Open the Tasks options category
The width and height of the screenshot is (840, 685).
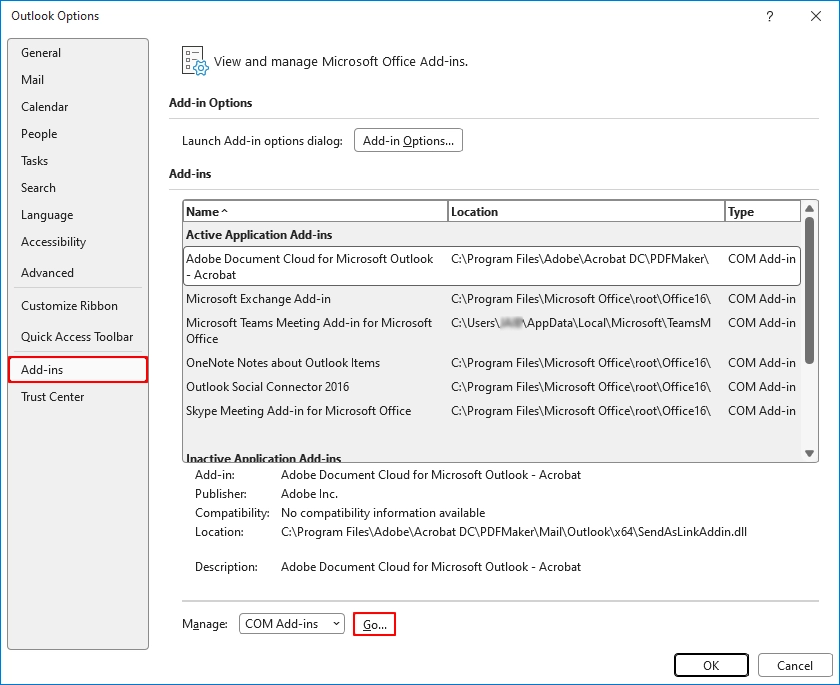click(x=78, y=161)
